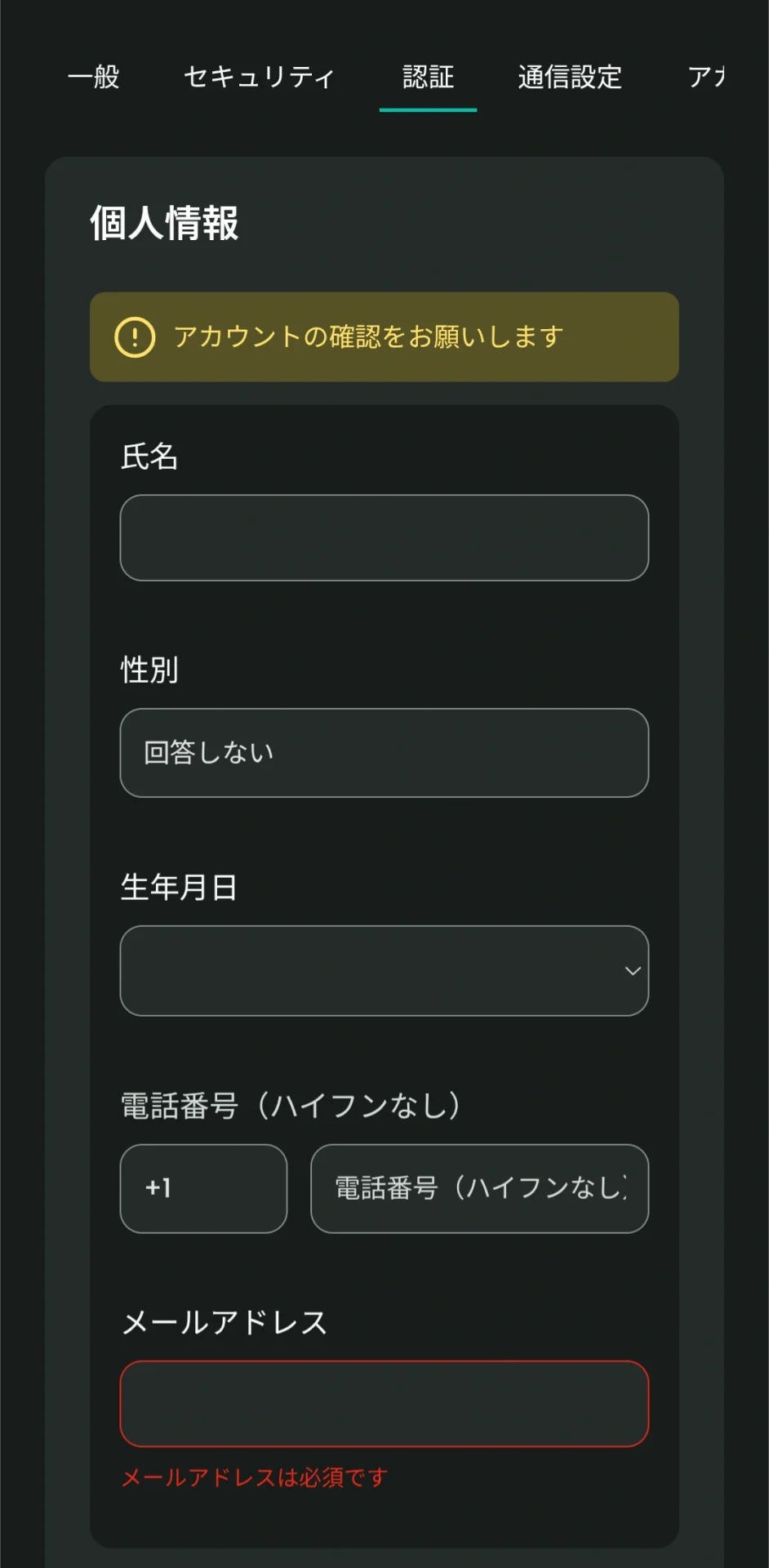Click the 生年月日 field label
Screen dimensions: 769x1568
click(179, 887)
